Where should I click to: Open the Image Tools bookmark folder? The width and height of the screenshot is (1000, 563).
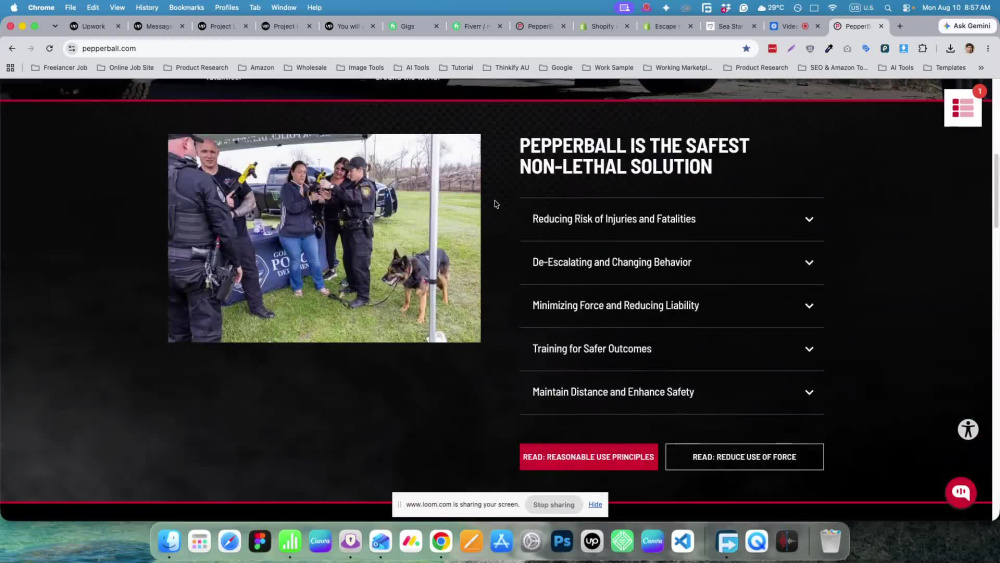(x=360, y=68)
